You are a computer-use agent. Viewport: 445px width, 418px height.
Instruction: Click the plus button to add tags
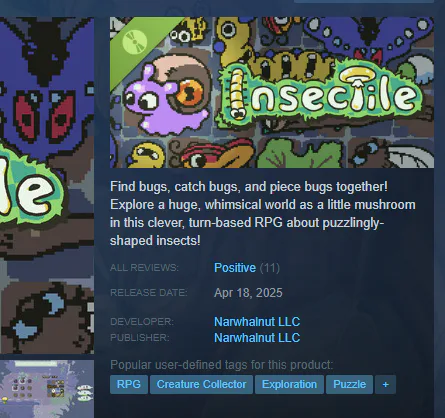(x=385, y=384)
